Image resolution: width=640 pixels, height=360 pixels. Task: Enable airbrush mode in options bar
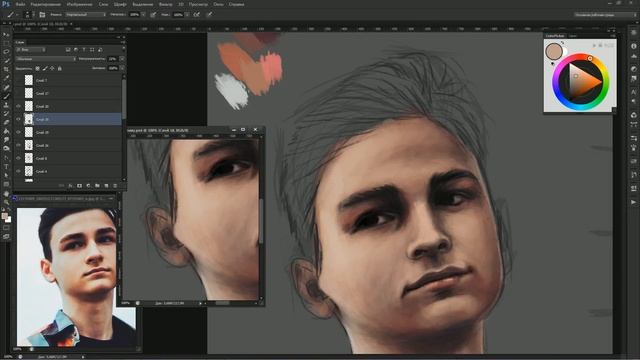(x=196, y=14)
